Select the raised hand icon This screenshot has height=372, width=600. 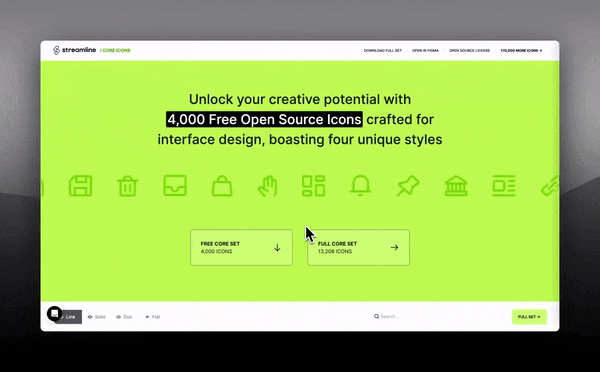pos(267,186)
